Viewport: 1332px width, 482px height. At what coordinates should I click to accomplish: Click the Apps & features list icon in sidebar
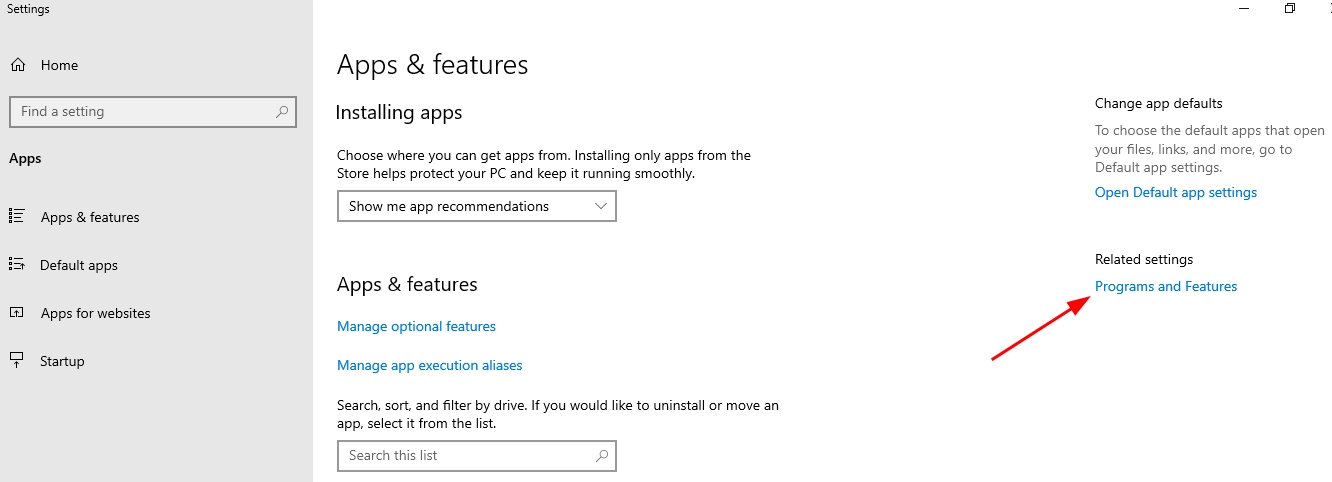(x=16, y=216)
